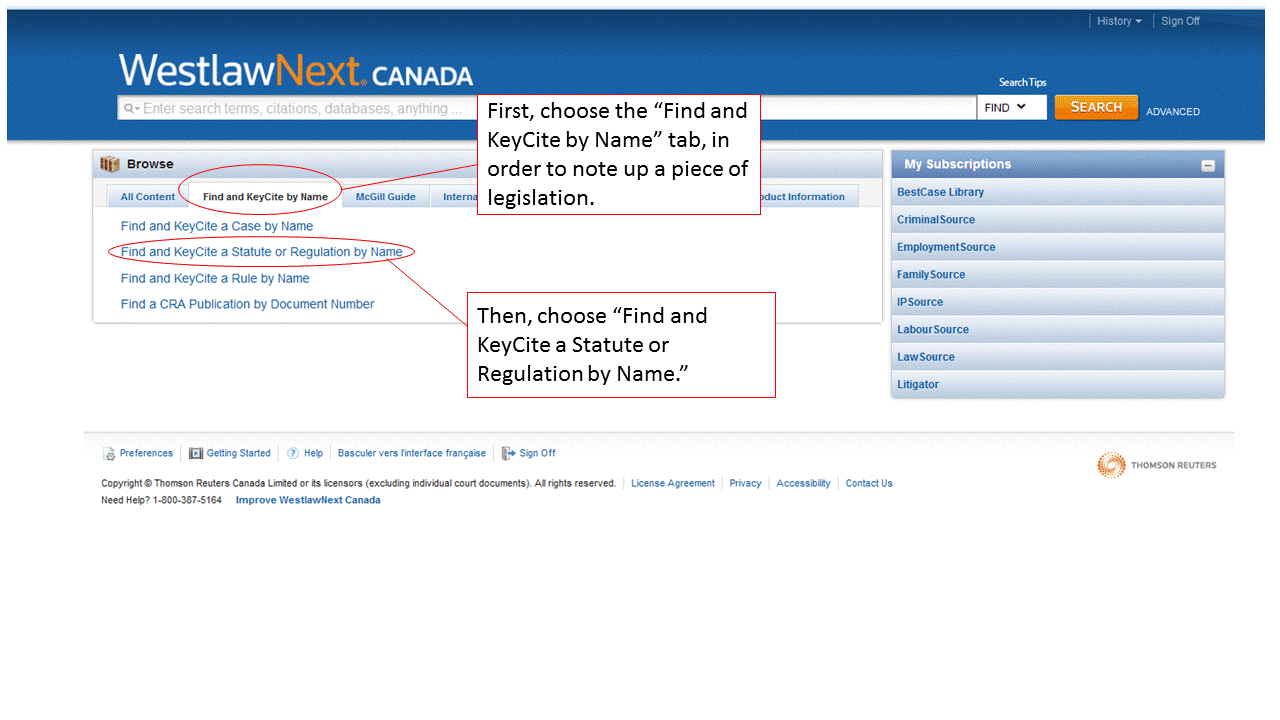
Task: Click the orange SEARCH button
Action: click(x=1096, y=107)
